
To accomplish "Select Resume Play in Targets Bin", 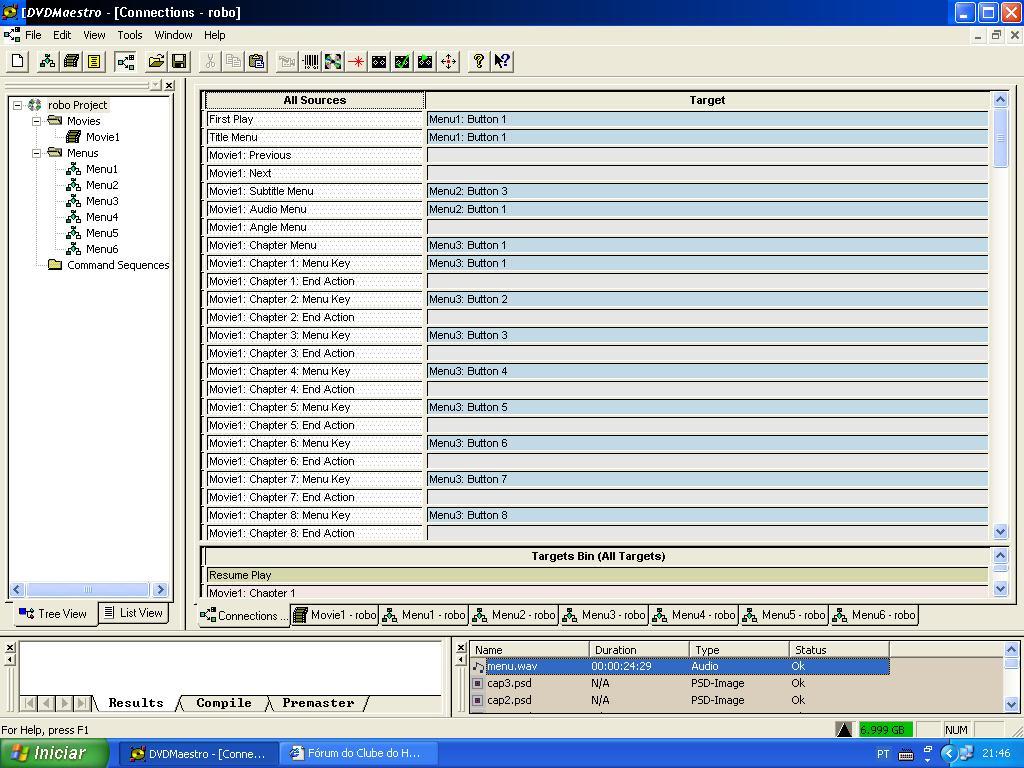I will pyautogui.click(x=597, y=575).
